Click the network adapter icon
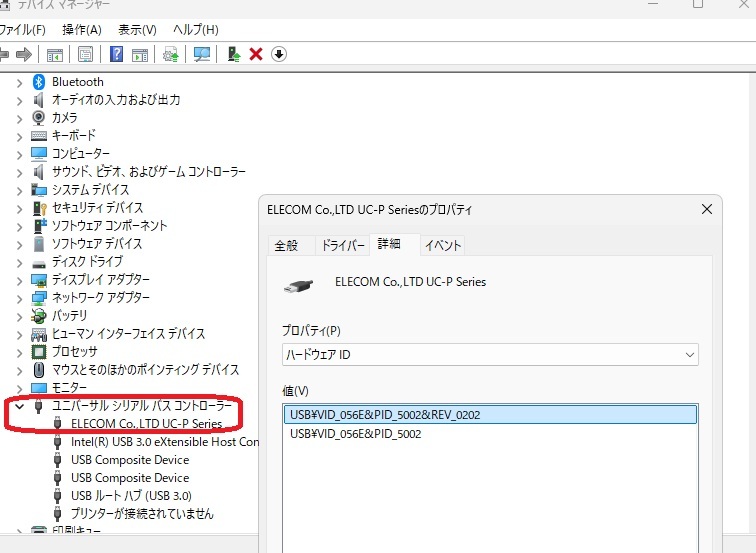The height and width of the screenshot is (553, 756). 39,298
